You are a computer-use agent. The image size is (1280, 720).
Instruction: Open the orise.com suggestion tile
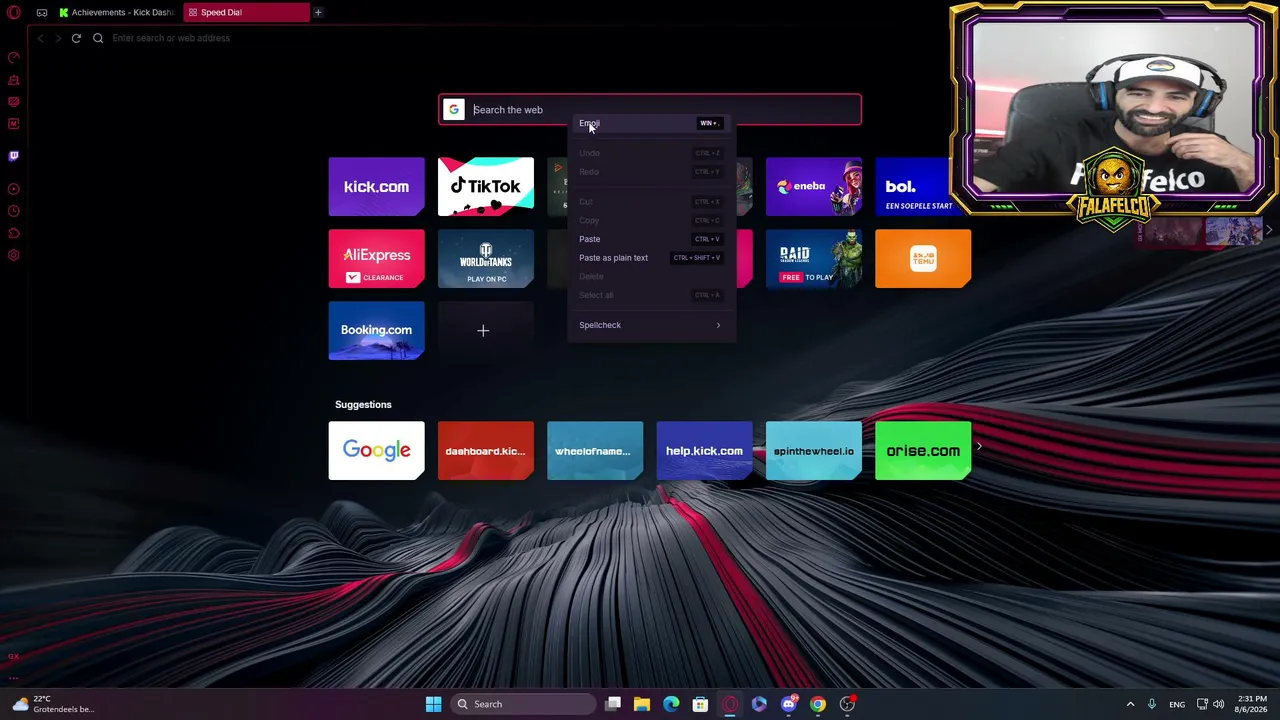click(923, 450)
